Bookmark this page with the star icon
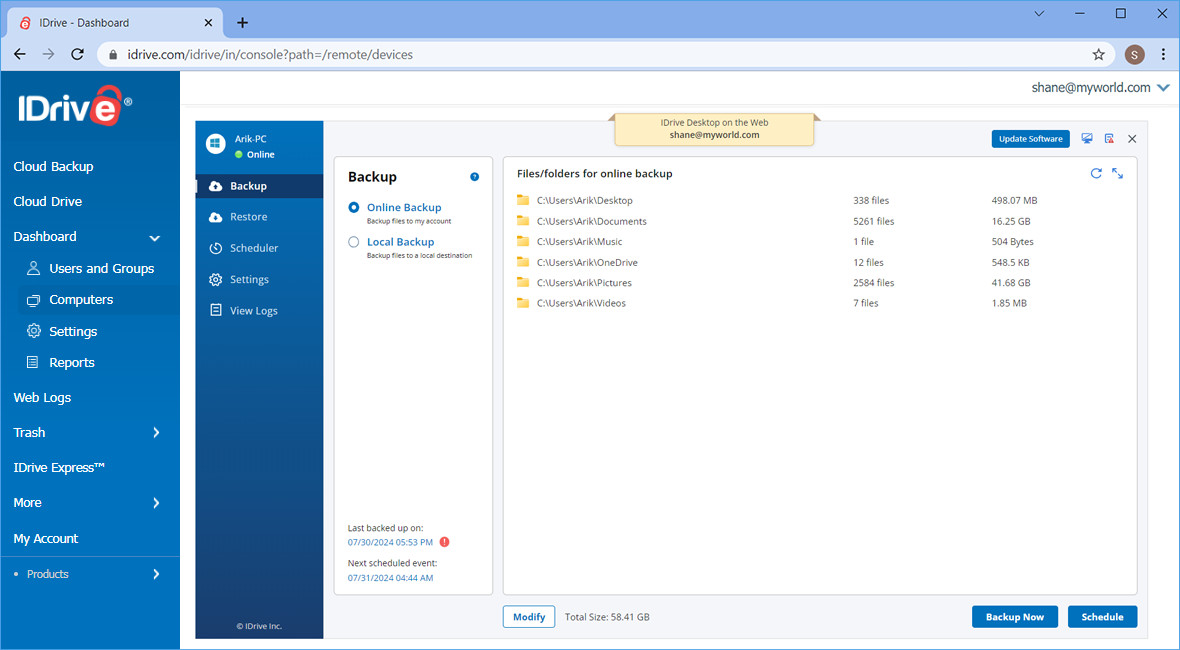This screenshot has width=1180, height=650. point(1098,54)
